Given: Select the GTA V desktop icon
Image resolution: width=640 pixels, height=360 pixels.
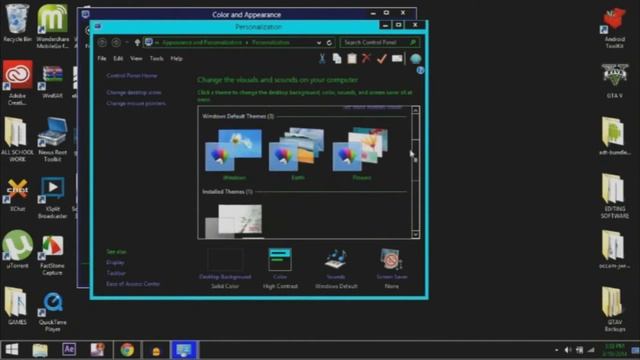Looking at the screenshot, I should [615, 81].
